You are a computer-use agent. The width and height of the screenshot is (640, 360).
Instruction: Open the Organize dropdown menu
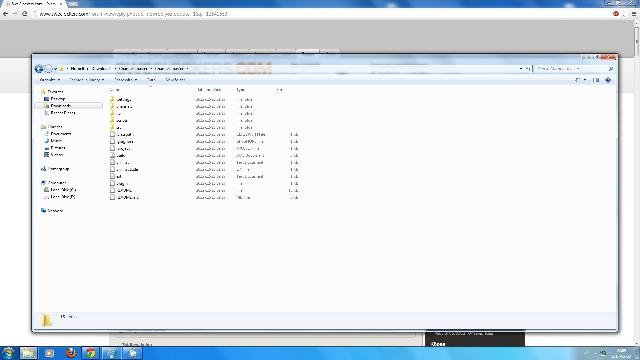click(49, 80)
